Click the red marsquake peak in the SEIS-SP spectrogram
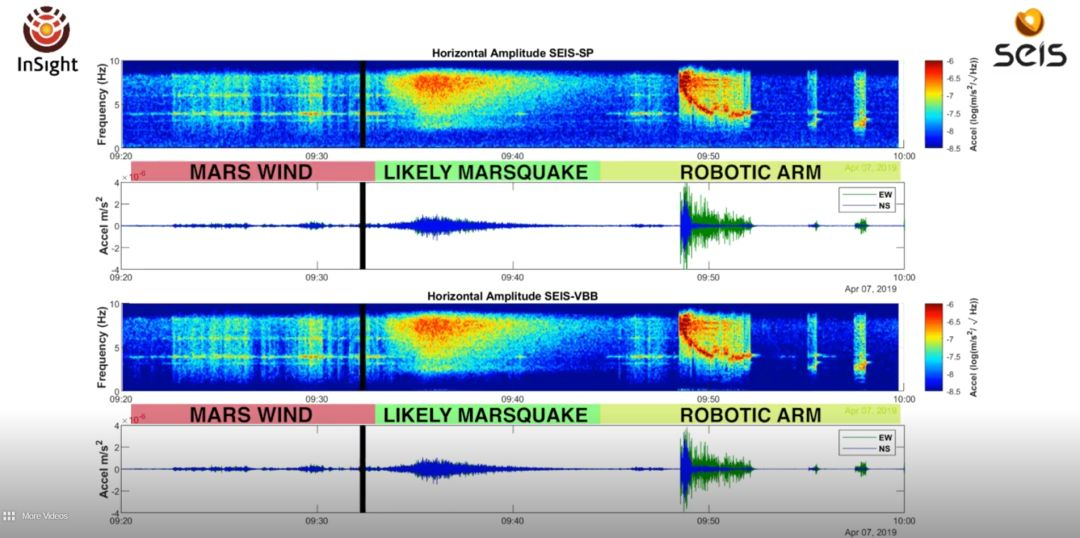 (x=436, y=84)
